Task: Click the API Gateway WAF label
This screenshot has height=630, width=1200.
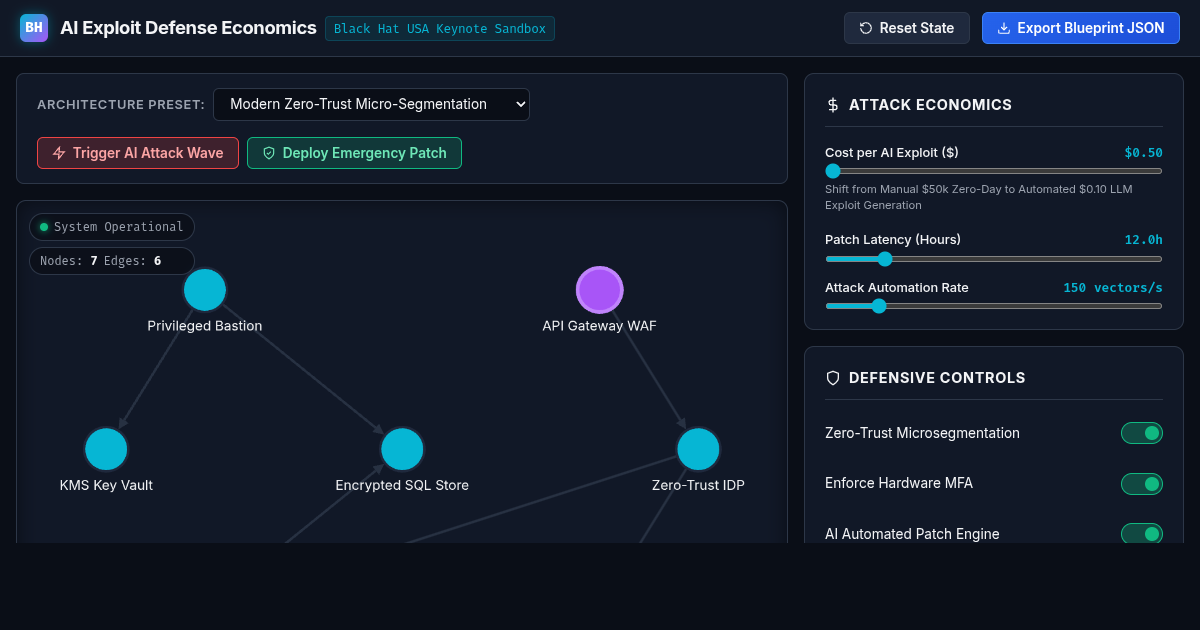Action: coord(600,326)
